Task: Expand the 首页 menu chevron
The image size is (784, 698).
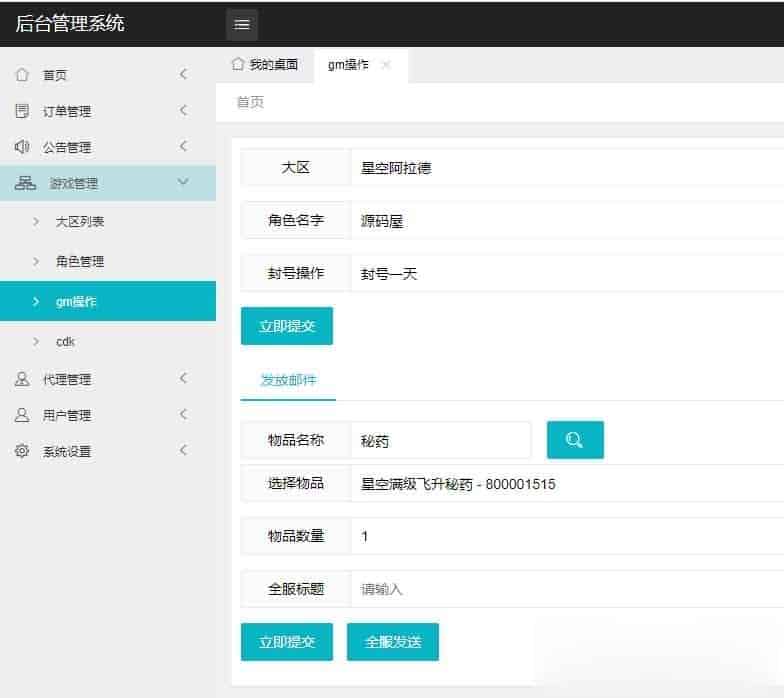Action: click(x=184, y=74)
